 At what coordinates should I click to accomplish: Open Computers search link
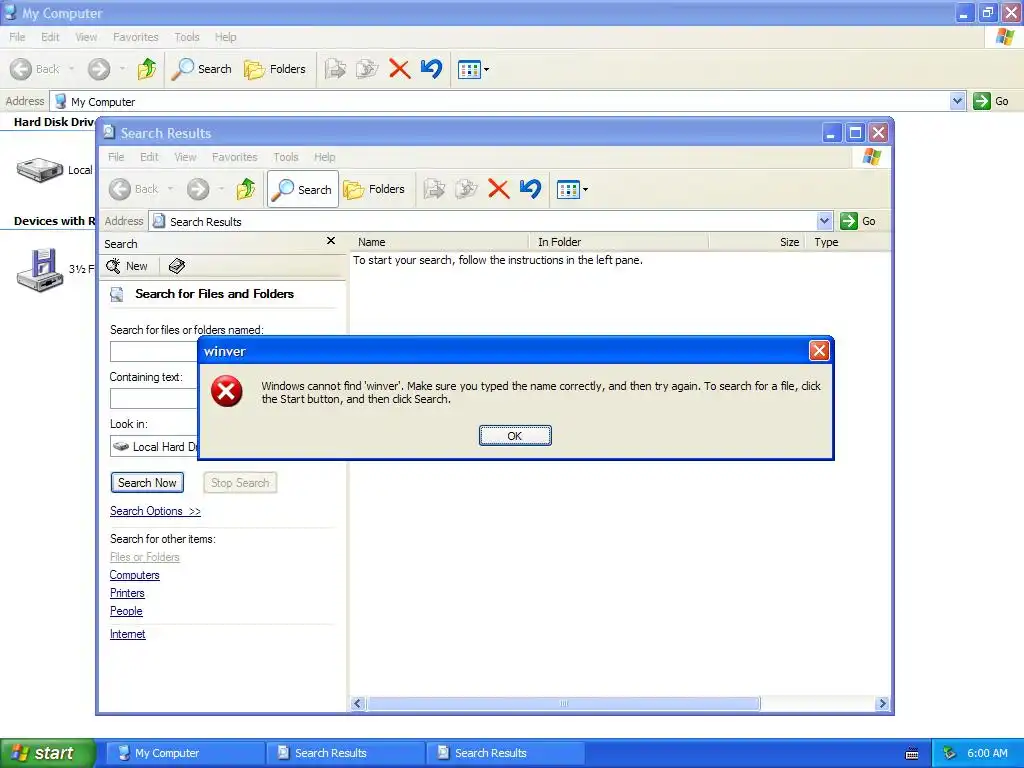tap(135, 575)
